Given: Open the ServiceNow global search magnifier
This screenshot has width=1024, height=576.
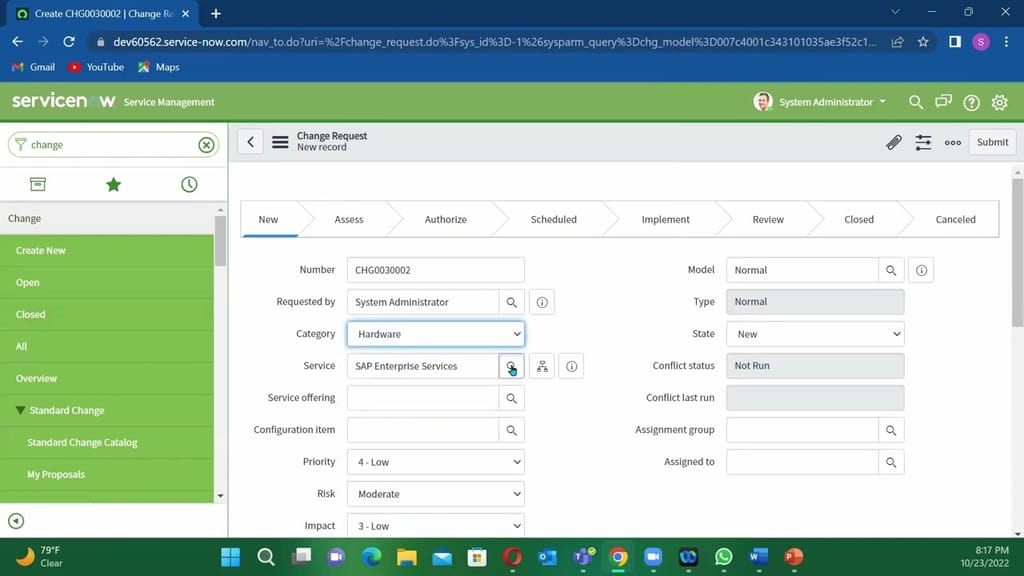Looking at the screenshot, I should pos(915,102).
